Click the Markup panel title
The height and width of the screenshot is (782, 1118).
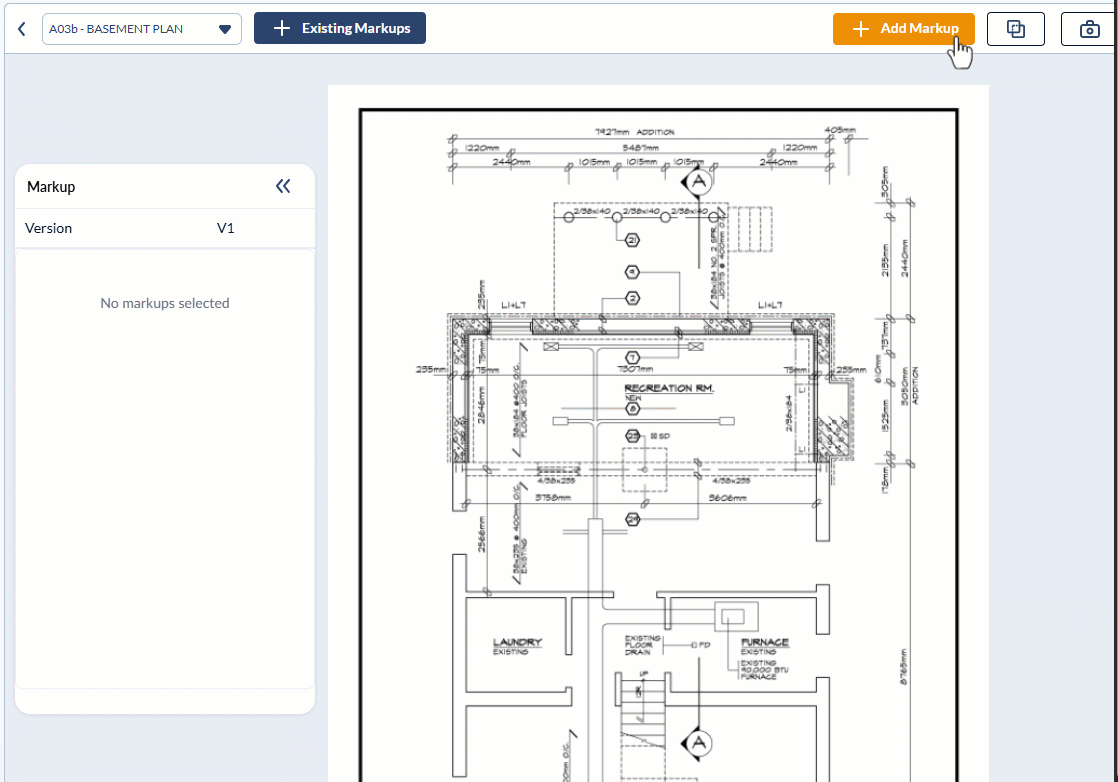point(51,187)
